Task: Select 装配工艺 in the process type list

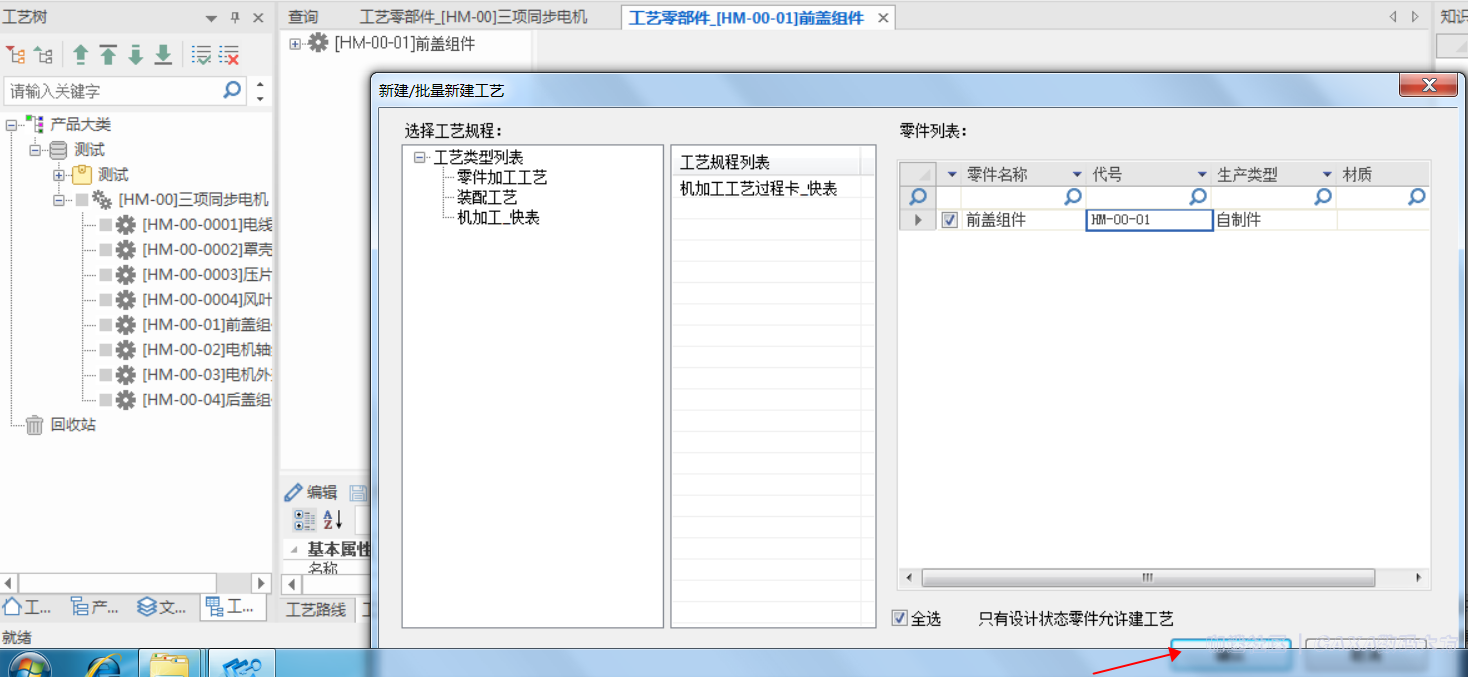Action: pos(487,198)
